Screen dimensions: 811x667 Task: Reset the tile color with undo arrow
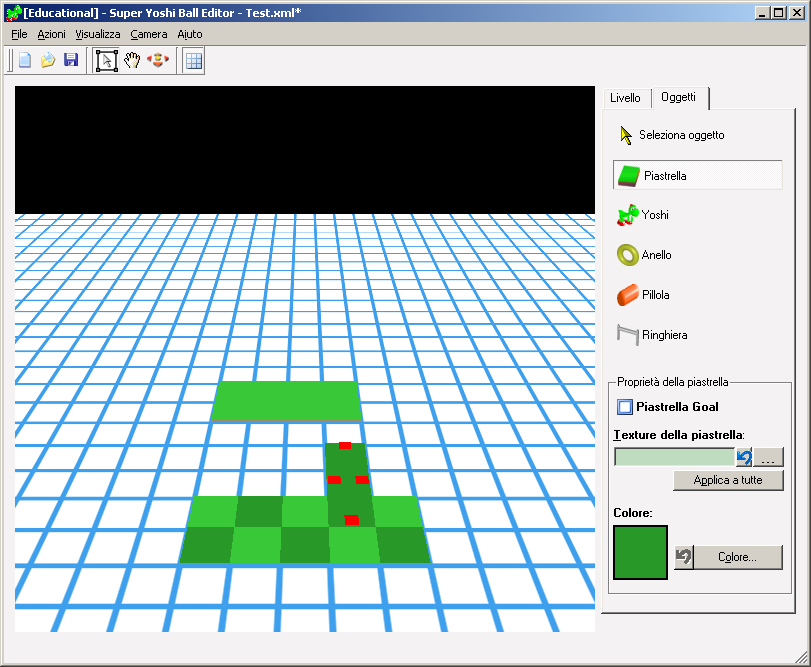[x=684, y=557]
